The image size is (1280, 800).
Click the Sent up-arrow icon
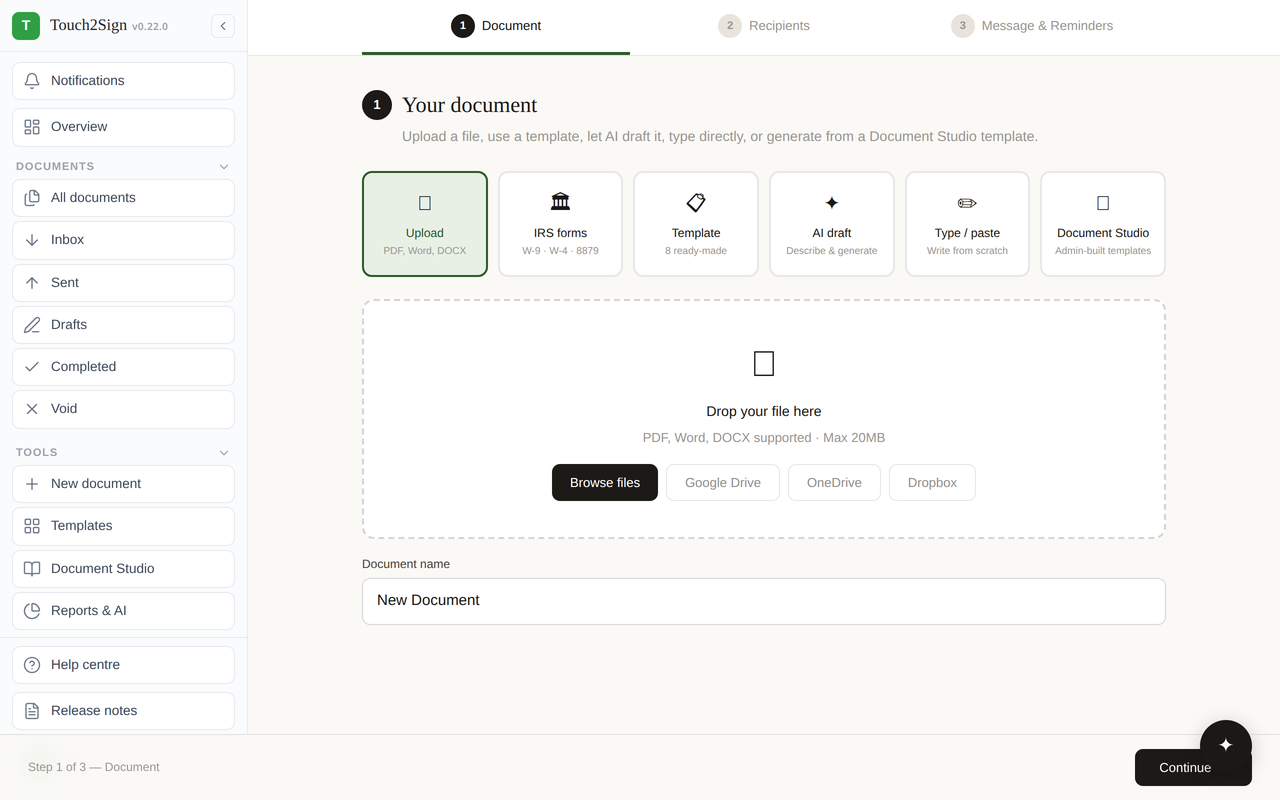point(32,283)
